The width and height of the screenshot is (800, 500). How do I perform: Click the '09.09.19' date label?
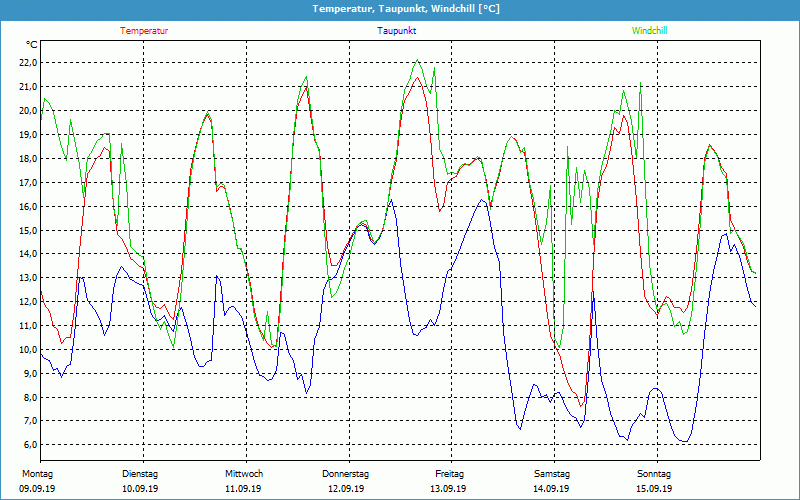point(37,489)
